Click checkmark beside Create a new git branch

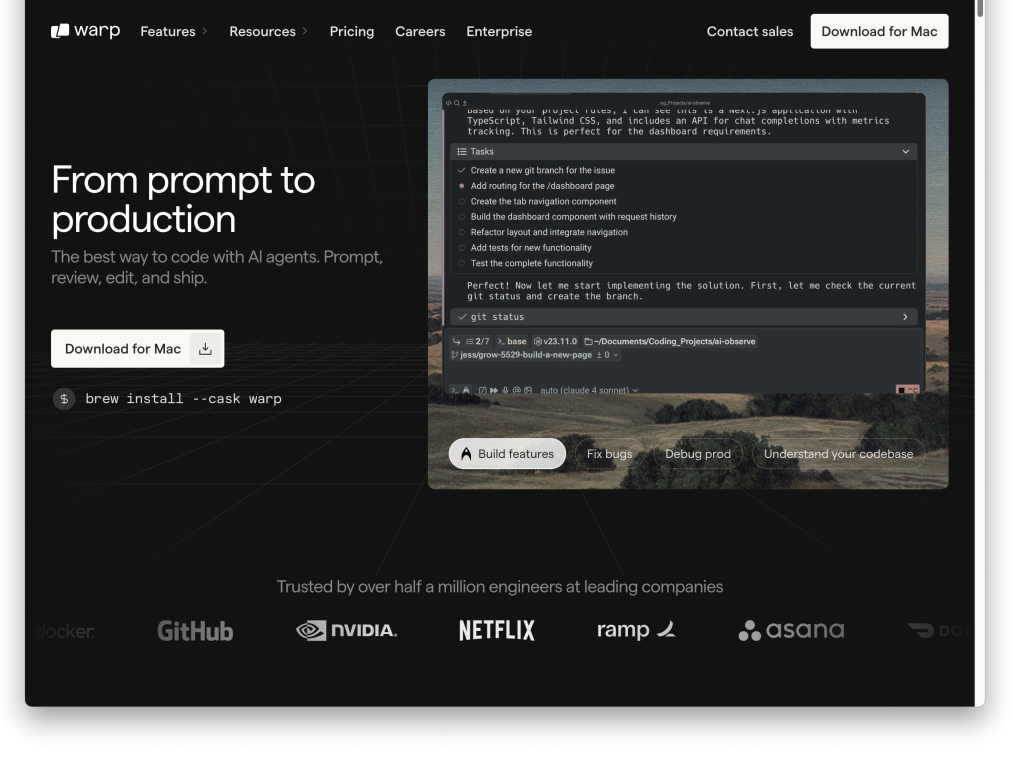[462, 170]
